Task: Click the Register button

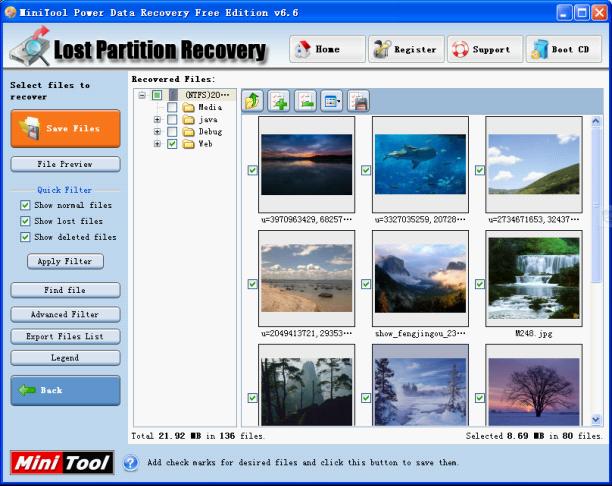Action: tap(406, 49)
